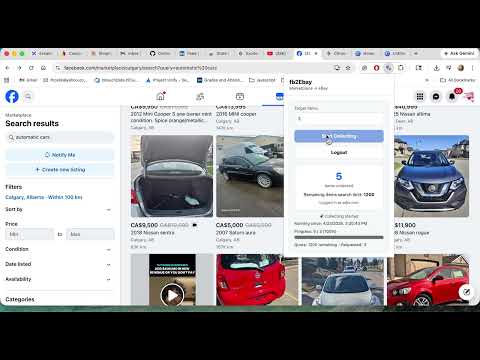Image resolution: width=480 pixels, height=360 pixels.
Task: Open the red hatchback rear listing photo
Action: 257,280
